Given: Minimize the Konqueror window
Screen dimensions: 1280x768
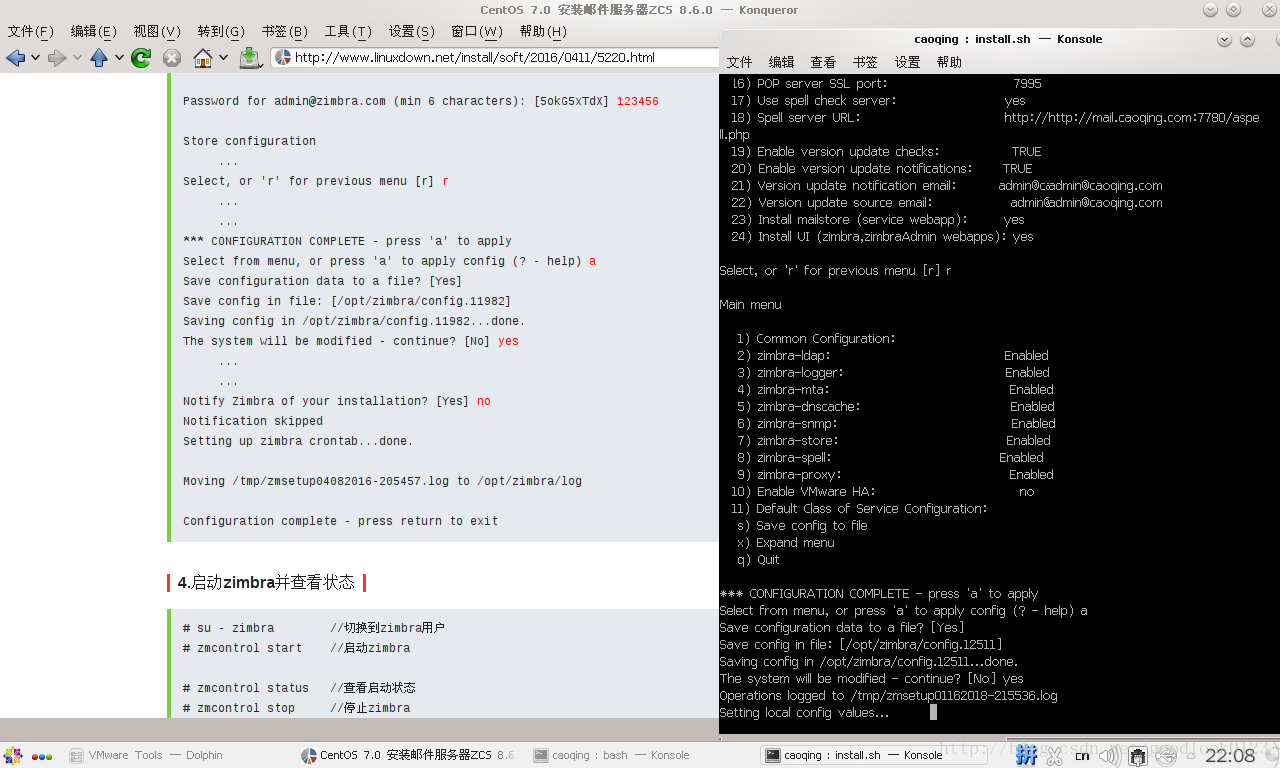Looking at the screenshot, I should 1210,9.
